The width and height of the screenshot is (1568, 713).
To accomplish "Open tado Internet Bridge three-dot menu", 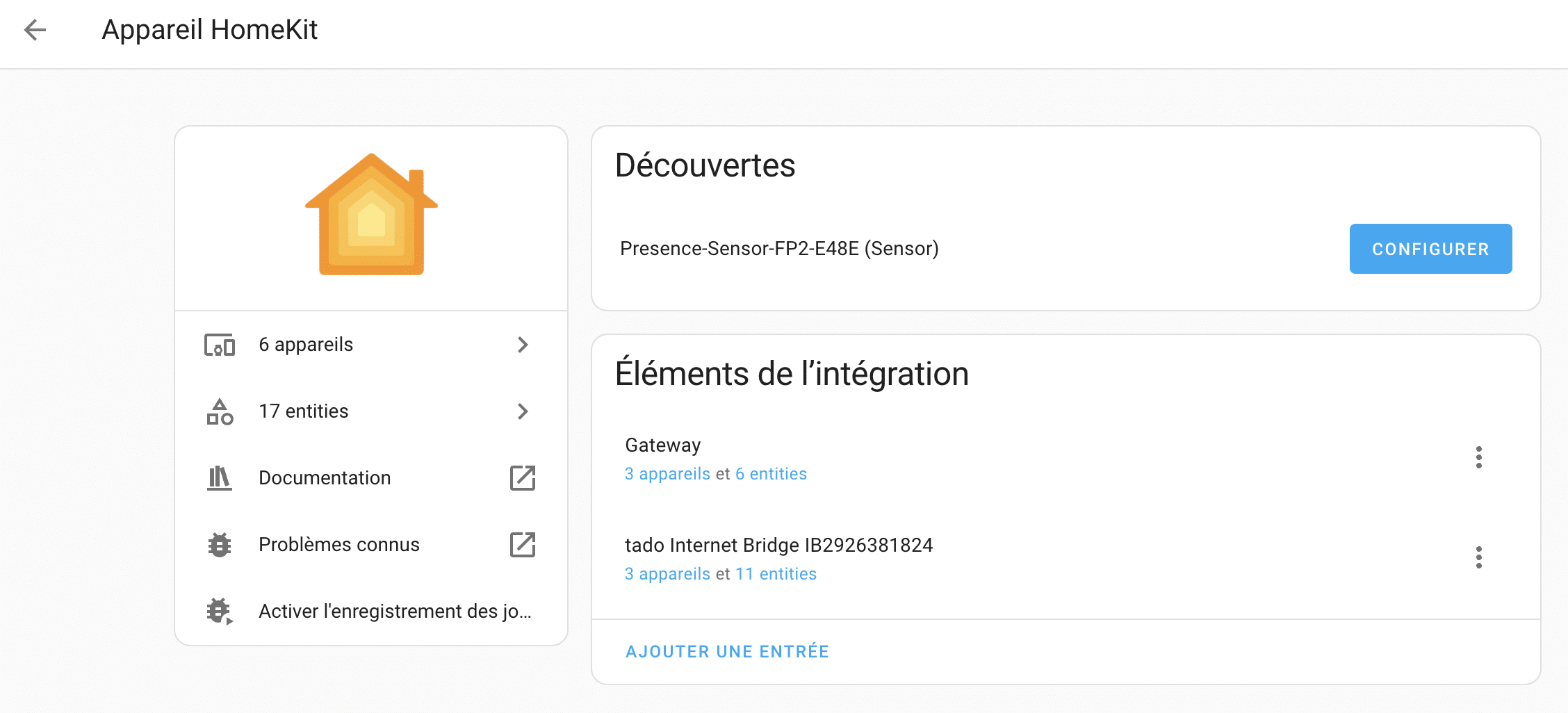I will click(x=1479, y=557).
